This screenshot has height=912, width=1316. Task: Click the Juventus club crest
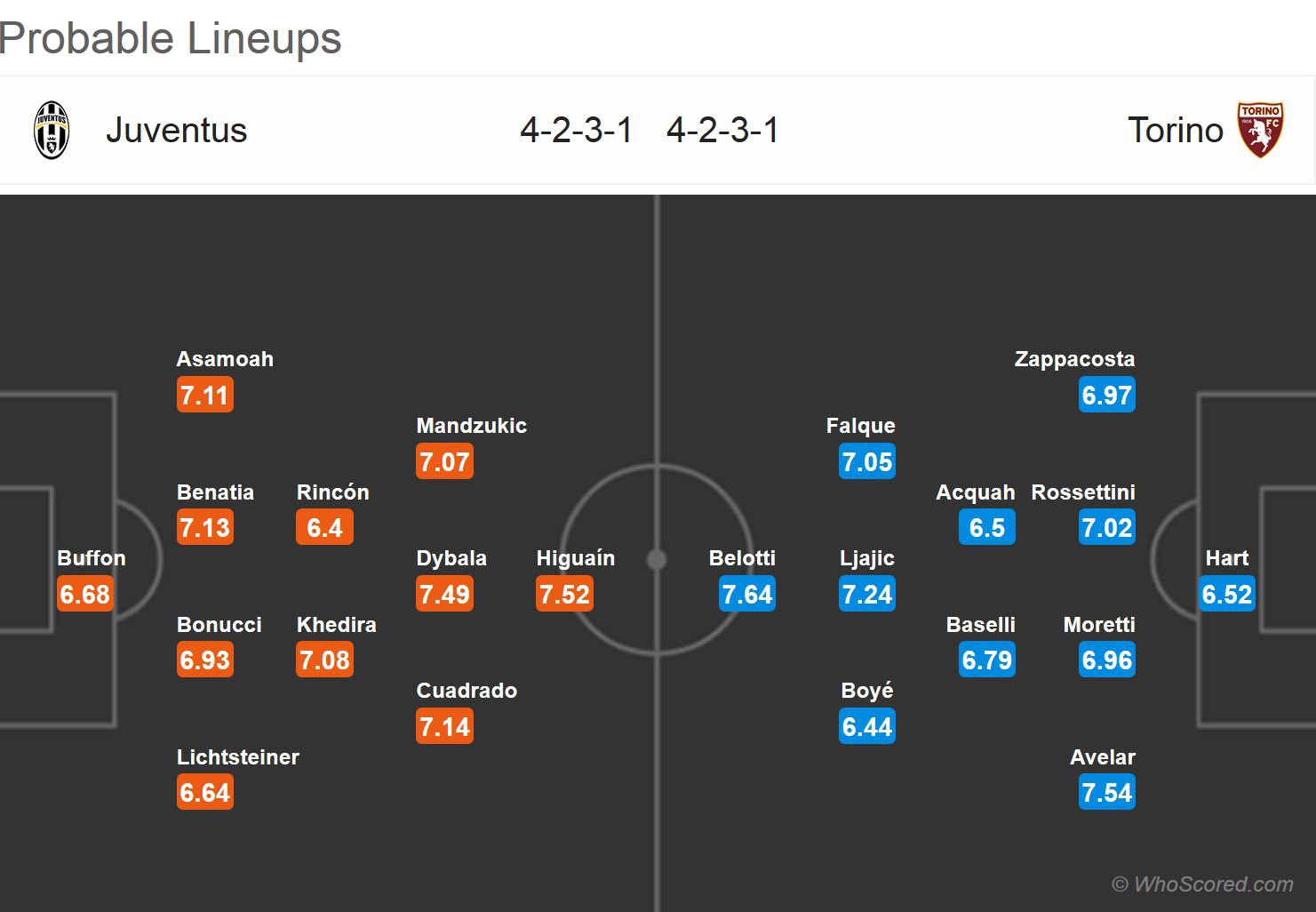pyautogui.click(x=52, y=131)
